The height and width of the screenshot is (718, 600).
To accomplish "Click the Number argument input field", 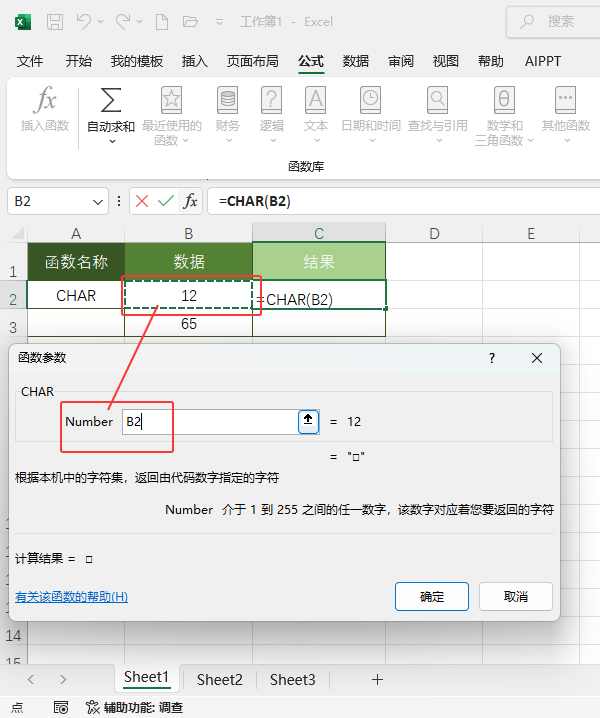I will [x=210, y=422].
